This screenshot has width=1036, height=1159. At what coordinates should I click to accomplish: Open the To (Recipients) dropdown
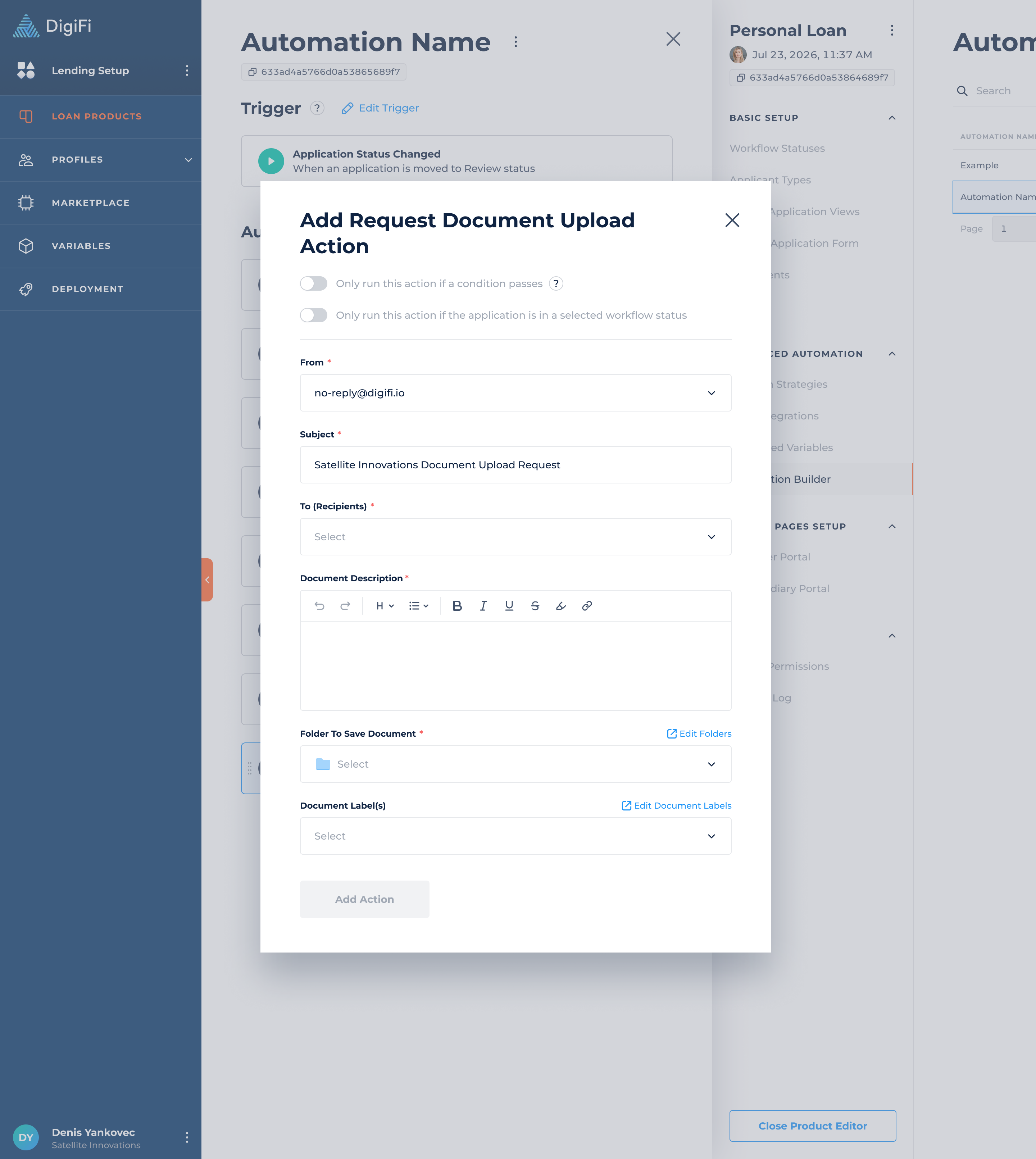tap(515, 537)
